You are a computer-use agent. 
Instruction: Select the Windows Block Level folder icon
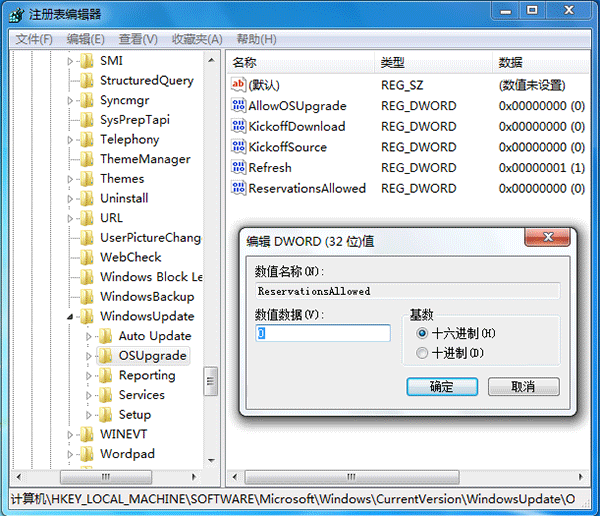[87, 277]
